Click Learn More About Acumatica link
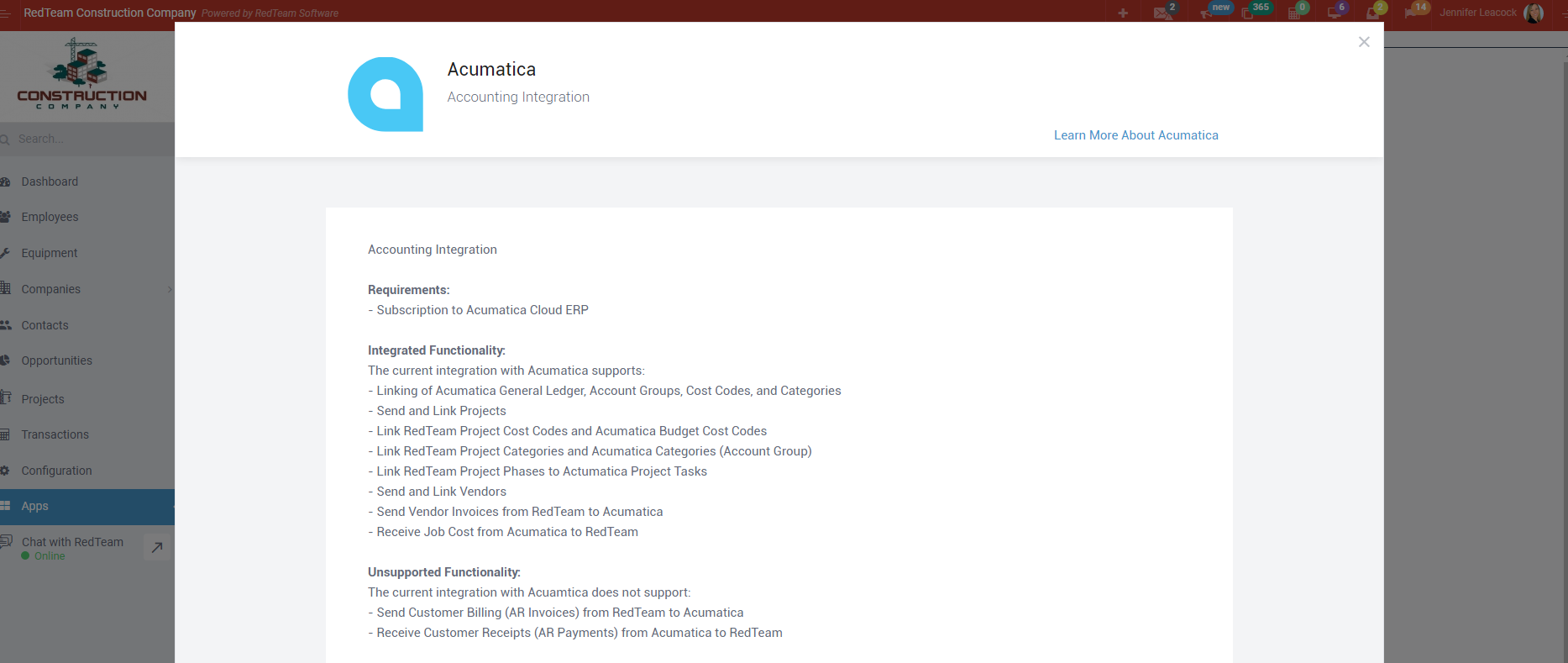 [x=1135, y=135]
